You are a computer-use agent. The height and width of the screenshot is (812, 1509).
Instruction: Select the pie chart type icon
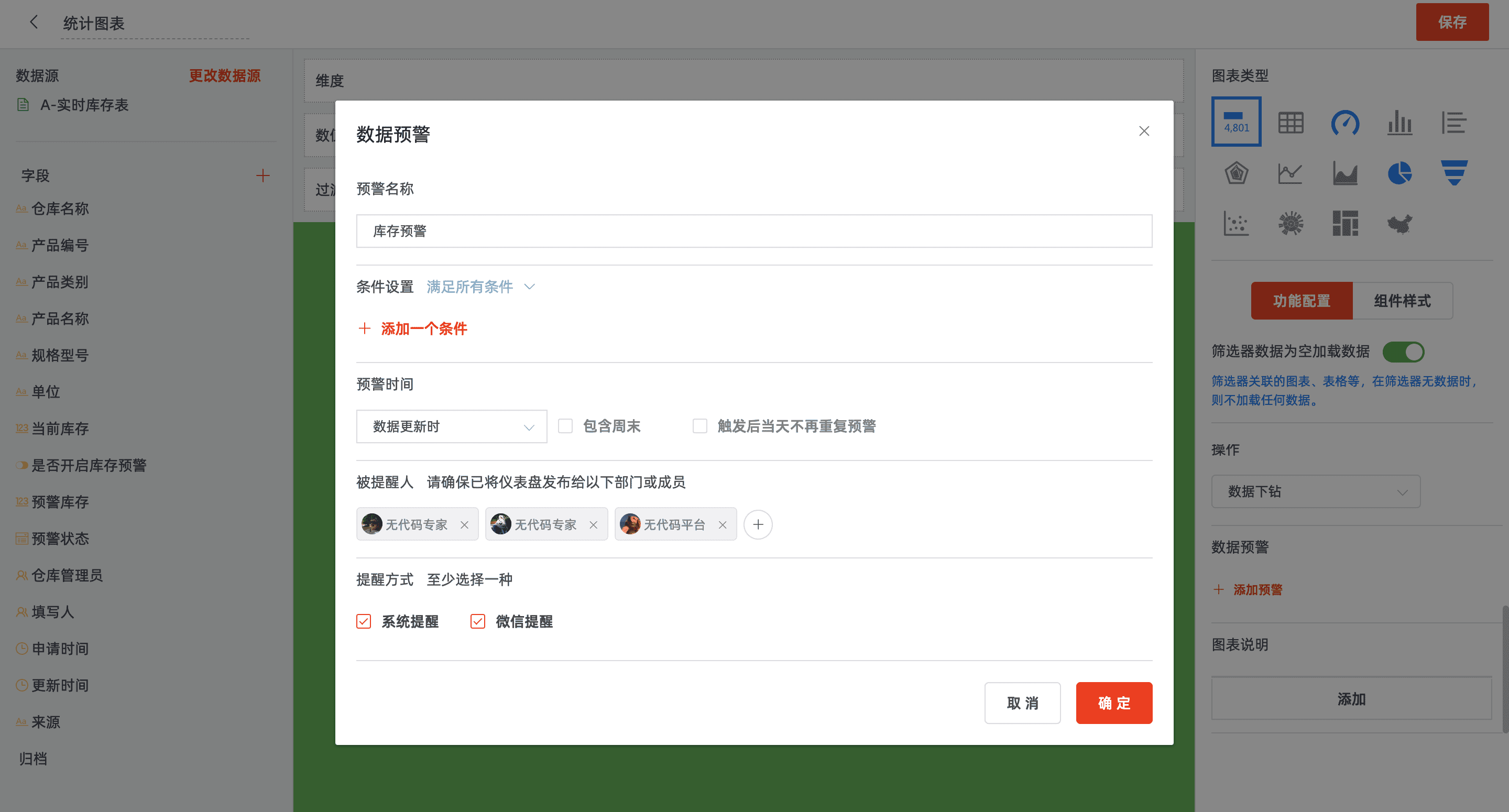pos(1399,173)
